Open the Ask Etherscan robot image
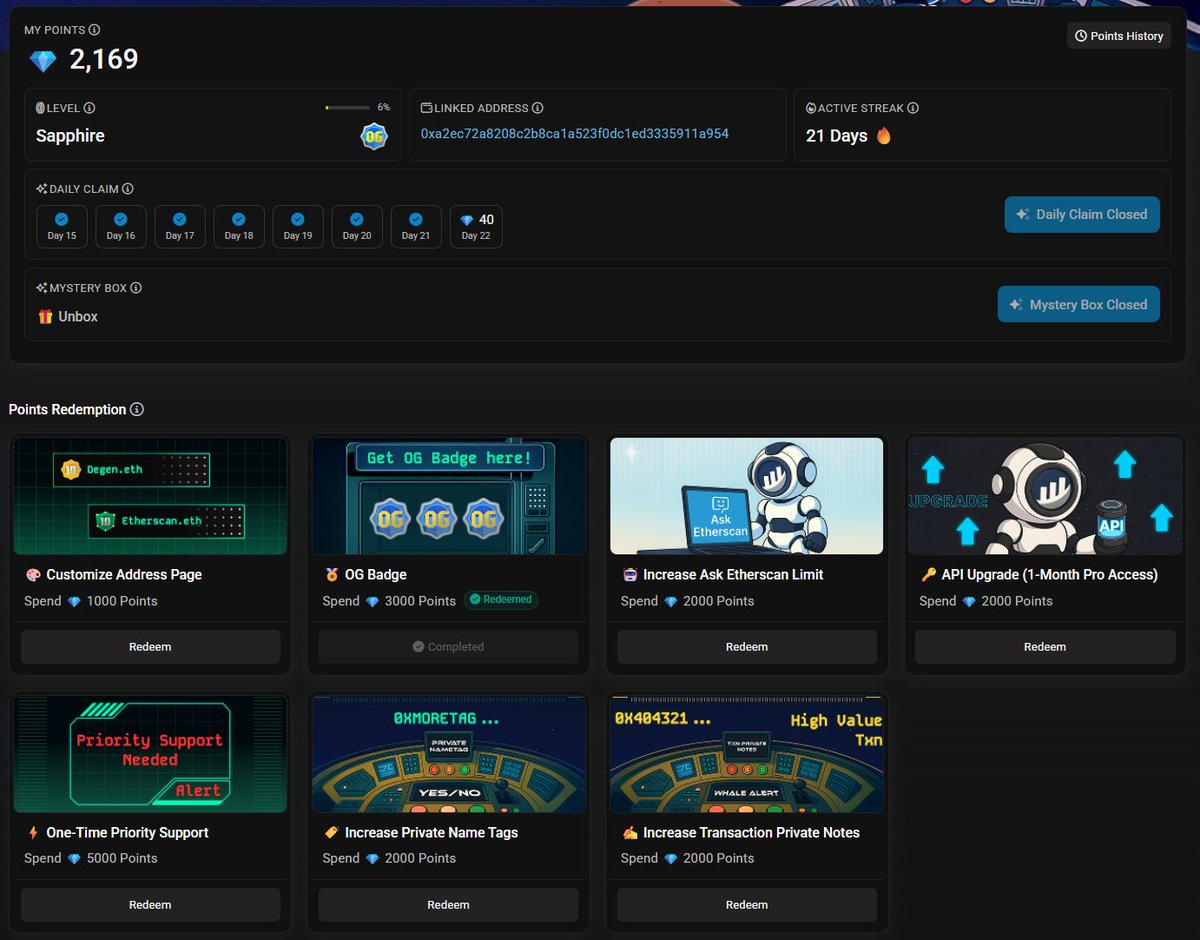 [746, 496]
